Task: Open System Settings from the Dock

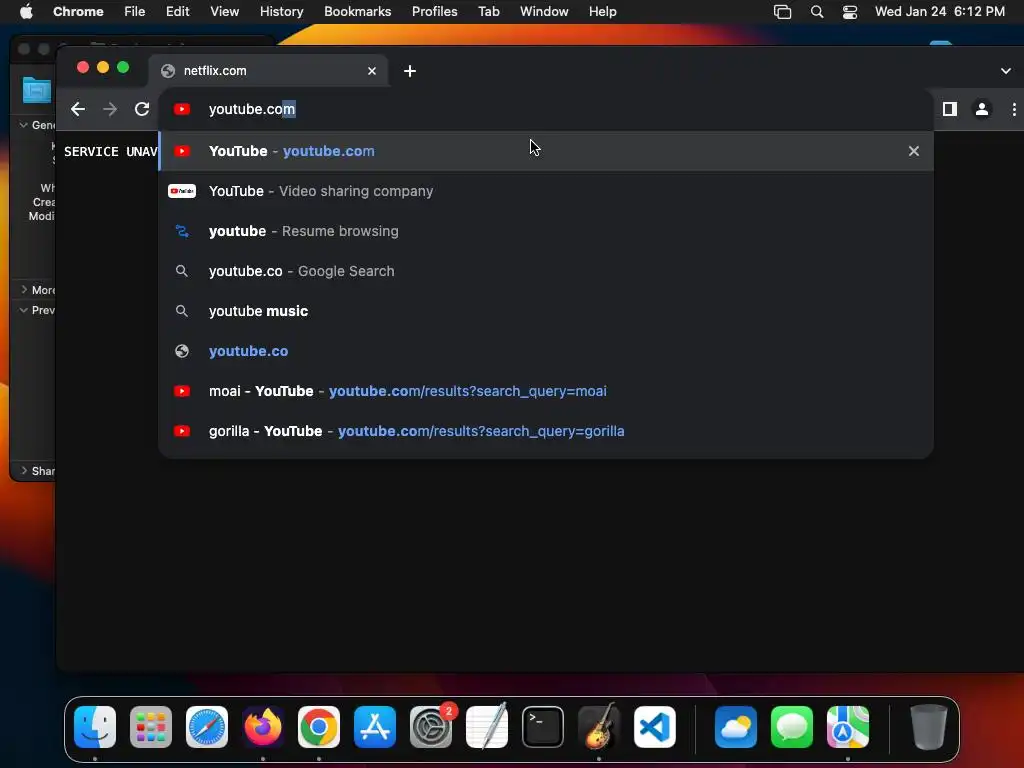Action: (431, 726)
